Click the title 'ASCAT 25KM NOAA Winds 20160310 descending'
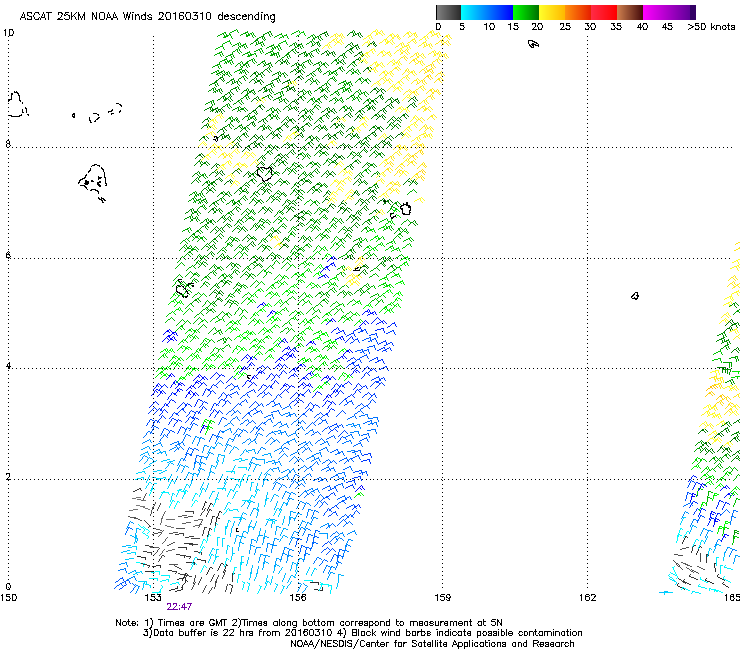 coord(148,16)
